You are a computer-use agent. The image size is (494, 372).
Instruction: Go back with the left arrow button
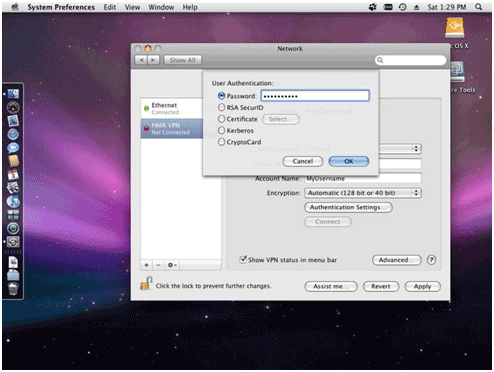click(x=141, y=60)
